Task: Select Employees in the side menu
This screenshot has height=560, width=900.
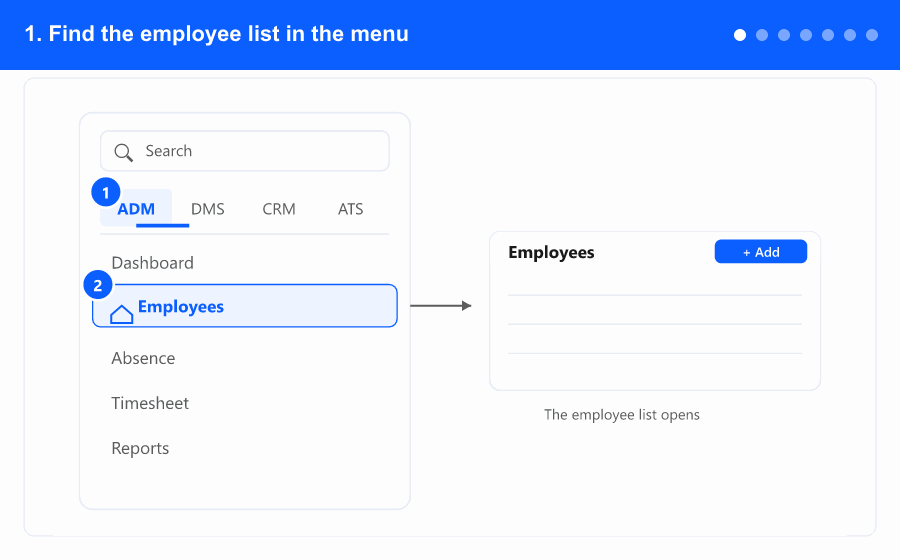Action: 245,306
